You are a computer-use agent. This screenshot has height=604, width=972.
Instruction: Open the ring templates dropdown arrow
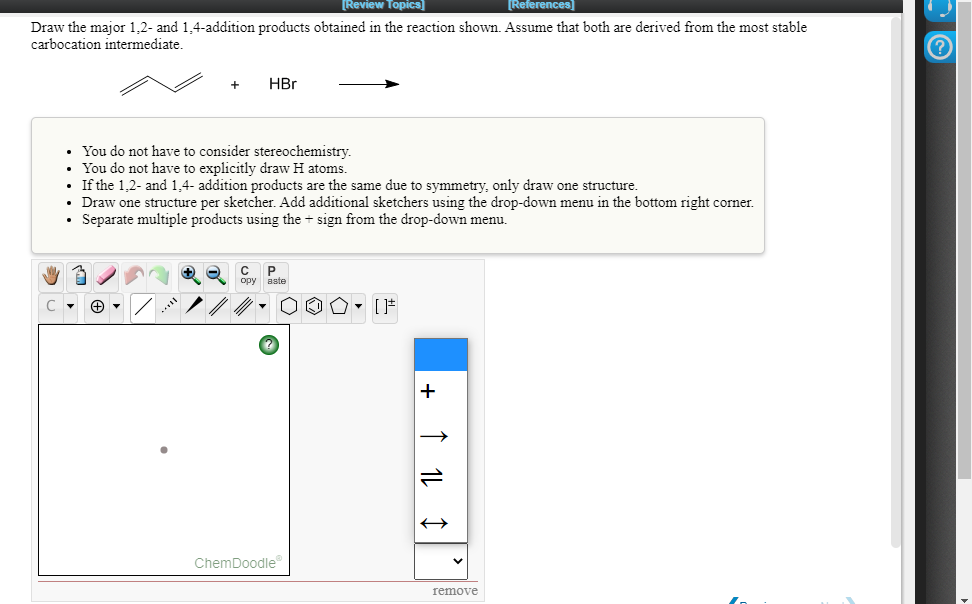click(x=358, y=306)
